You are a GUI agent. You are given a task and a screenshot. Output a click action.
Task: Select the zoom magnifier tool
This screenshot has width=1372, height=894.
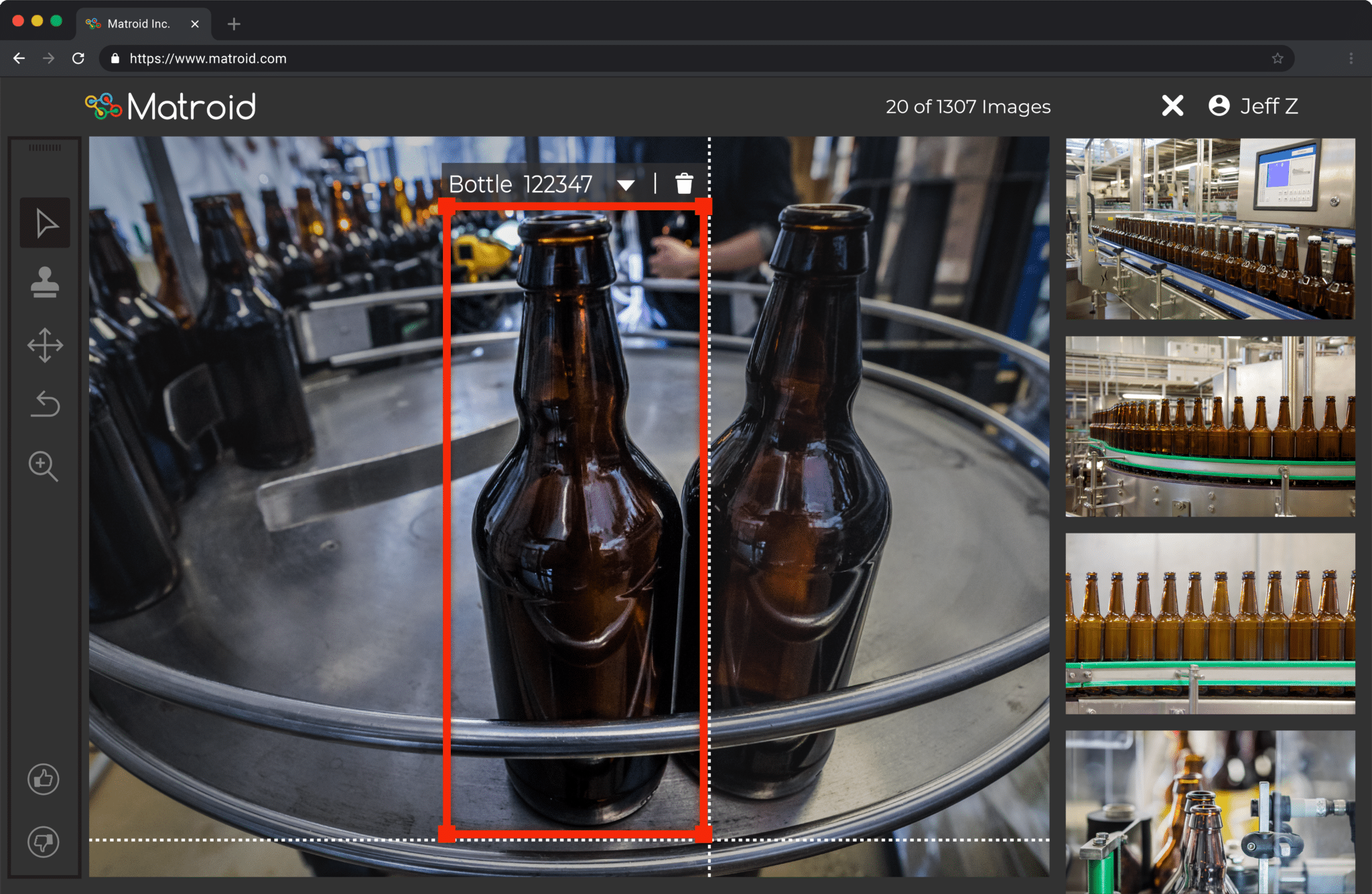(x=44, y=467)
